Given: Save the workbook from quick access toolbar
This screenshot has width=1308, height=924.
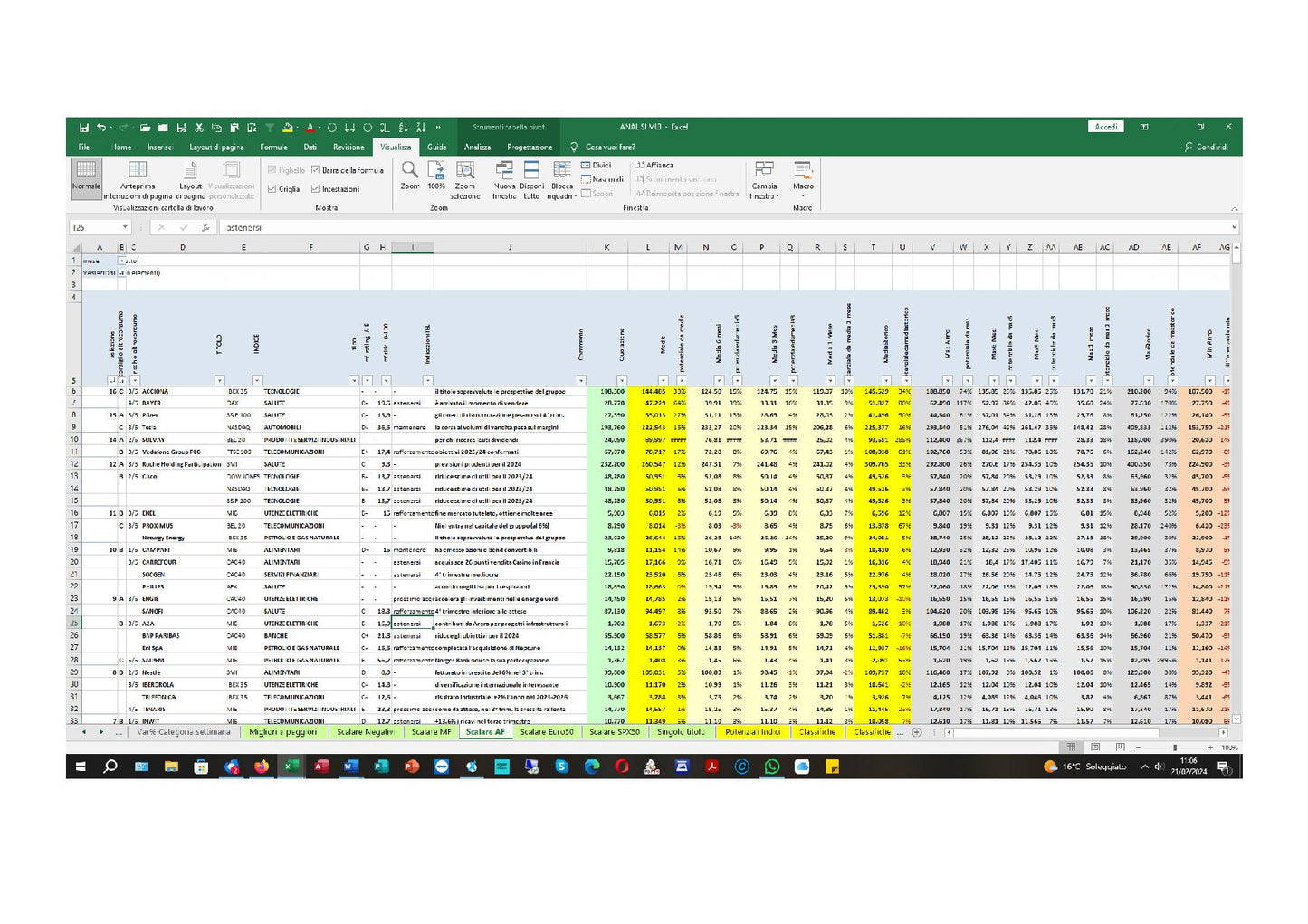Looking at the screenshot, I should [x=83, y=128].
